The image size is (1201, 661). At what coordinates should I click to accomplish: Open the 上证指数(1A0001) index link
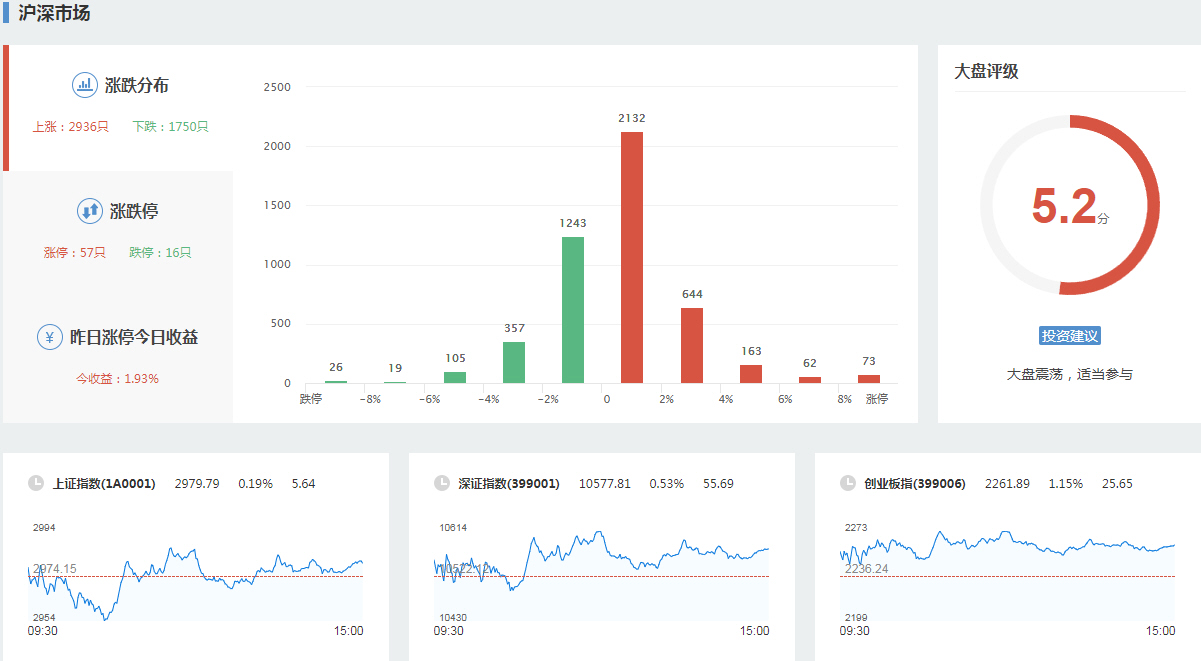(x=104, y=484)
